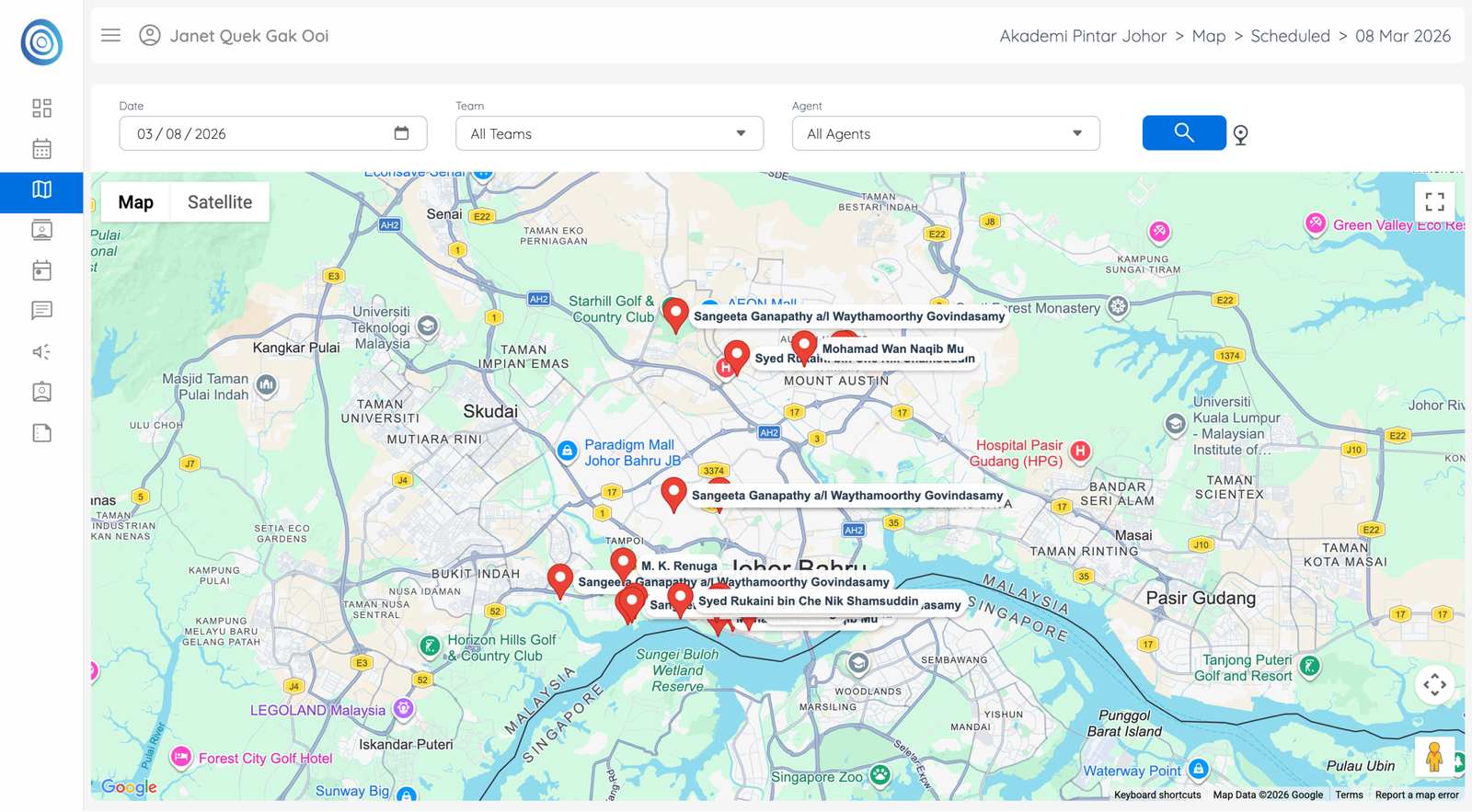
Task: Click the hamburger menu icon
Action: point(110,36)
